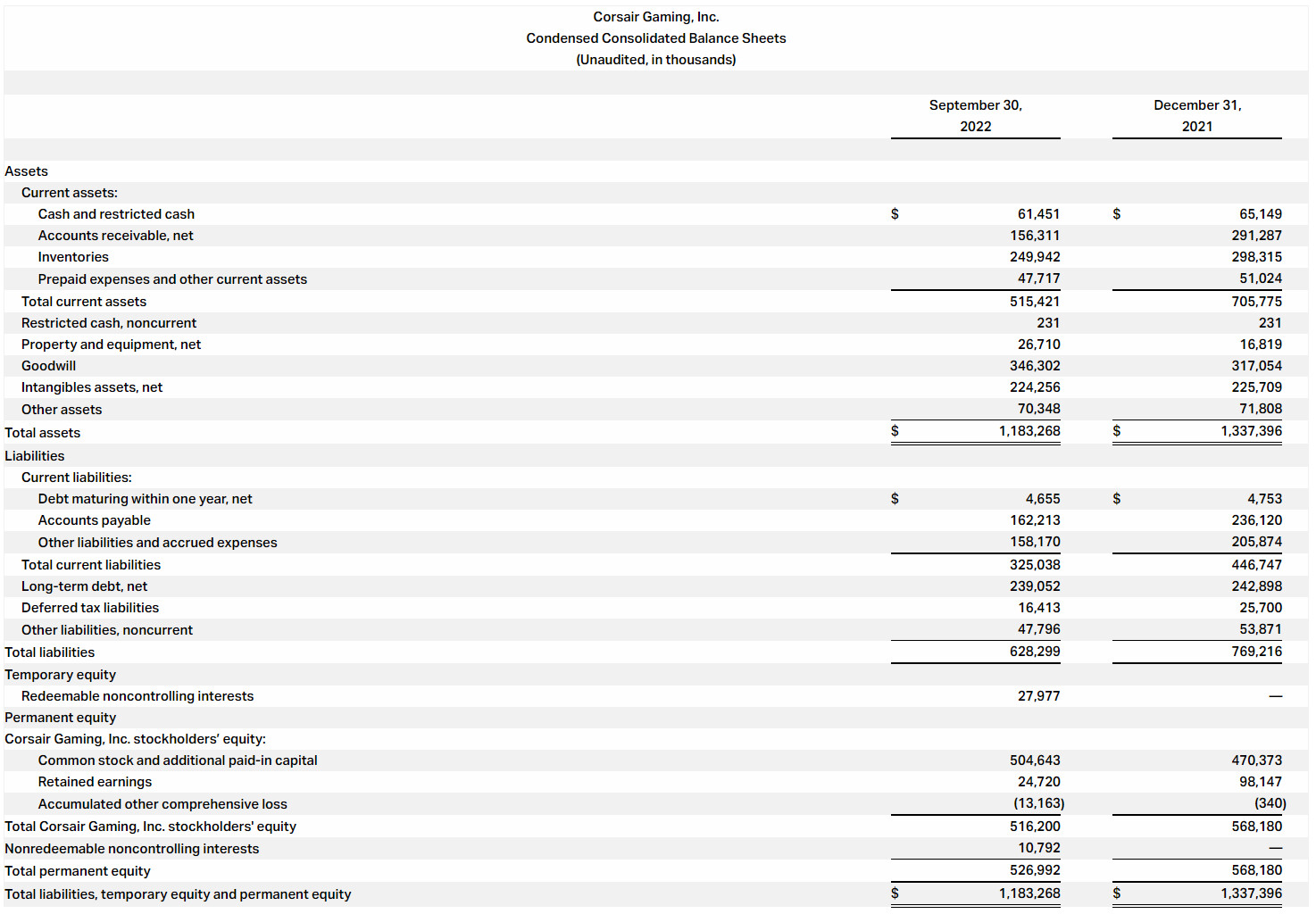Click 'Condensed Consolidated Balance Sheets' heading
1316x914 pixels.
tap(656, 38)
